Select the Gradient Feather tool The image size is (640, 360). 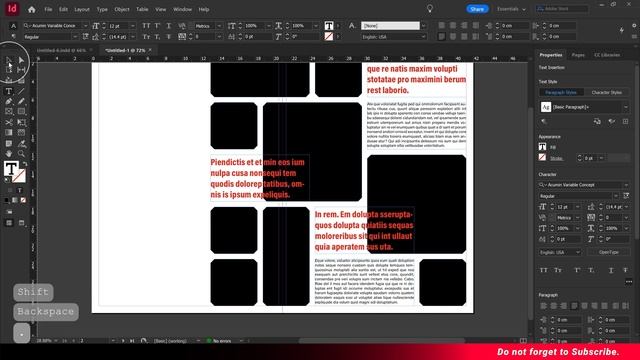pyautogui.click(x=21, y=133)
